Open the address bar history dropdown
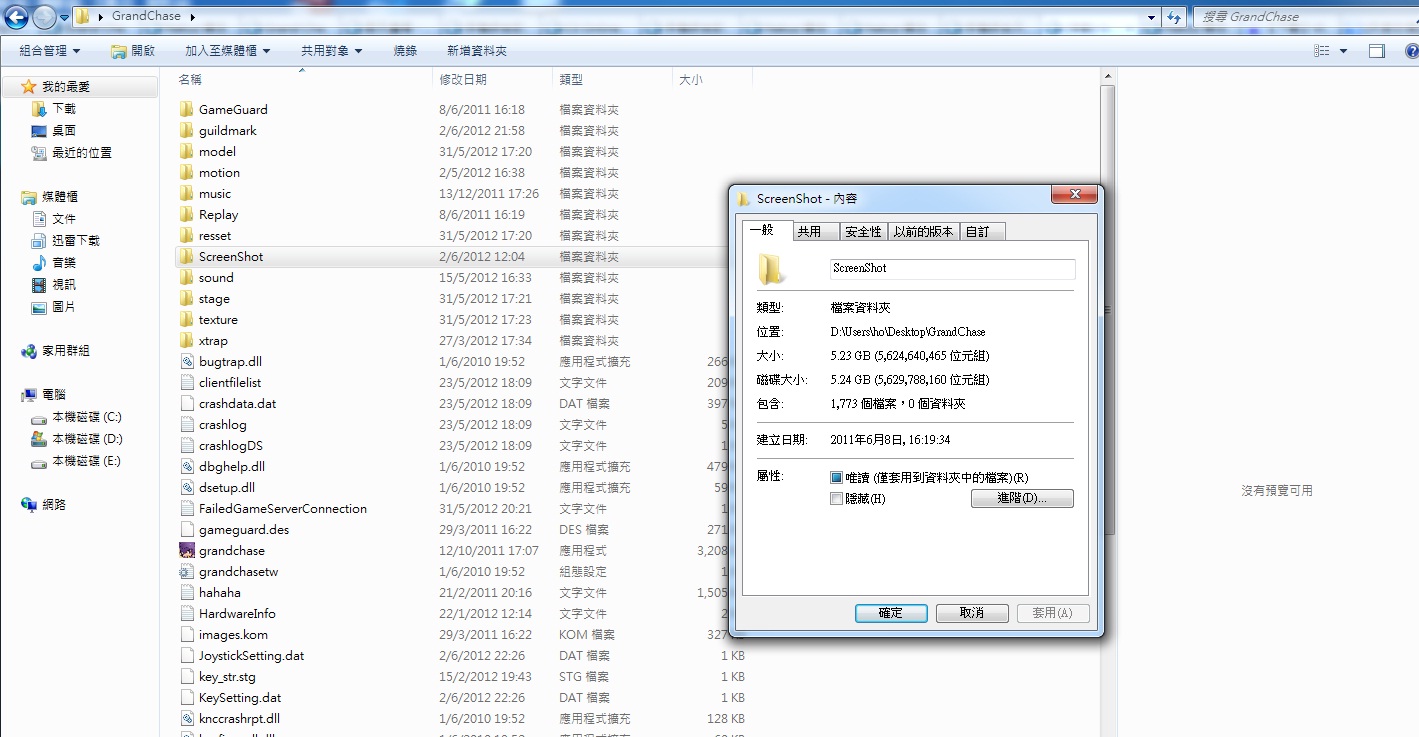The height and width of the screenshot is (737, 1419). [1151, 17]
